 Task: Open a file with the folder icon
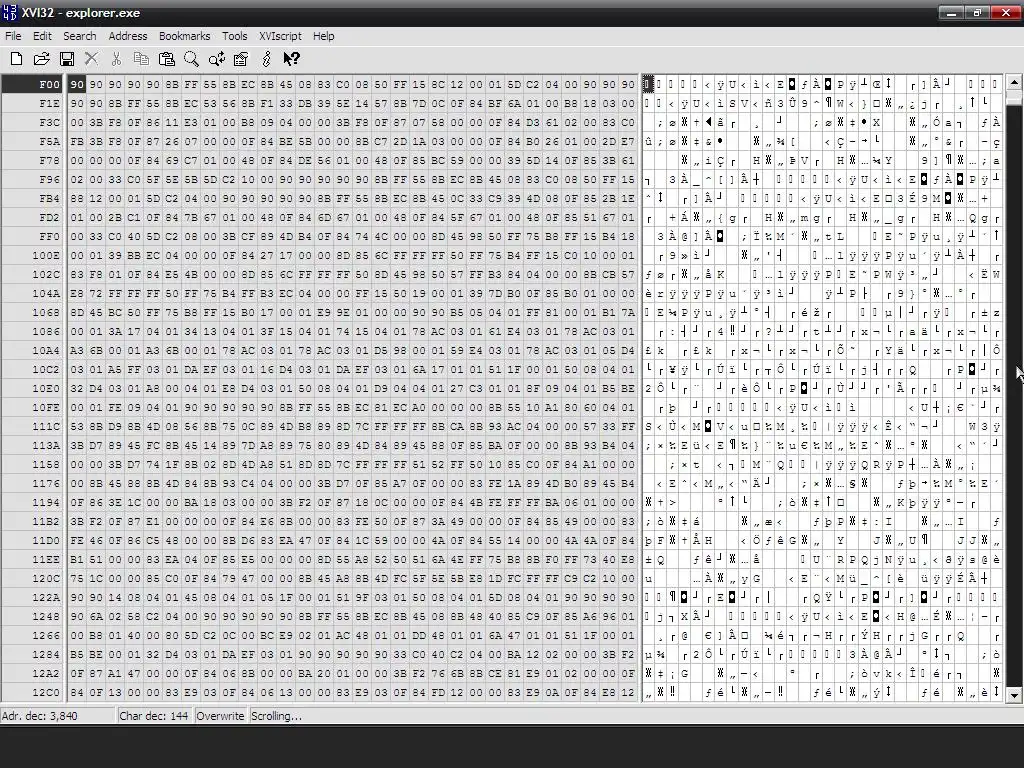(x=41, y=59)
